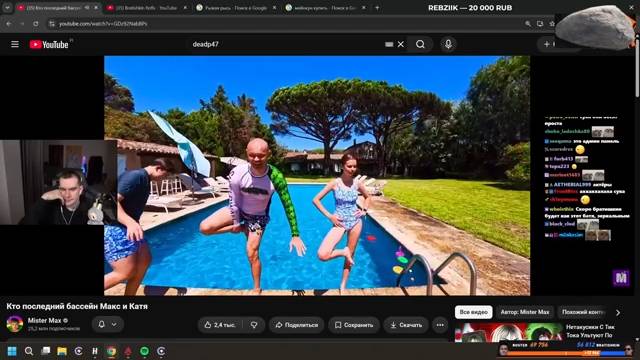Open the tab search dropdown arrow
Screen dimensions: 640x360
7,8
